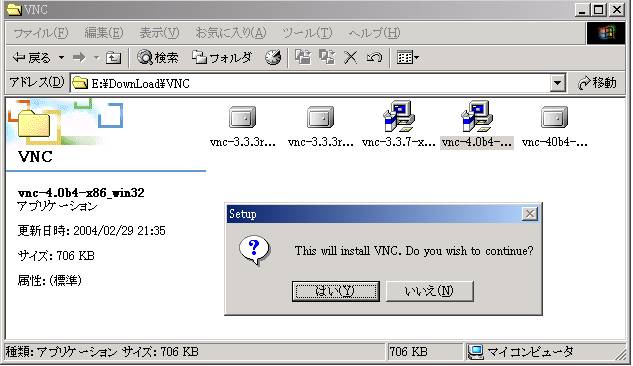633x366 pixels.
Task: Maximize the VNC explorer window
Action: pos(599,9)
